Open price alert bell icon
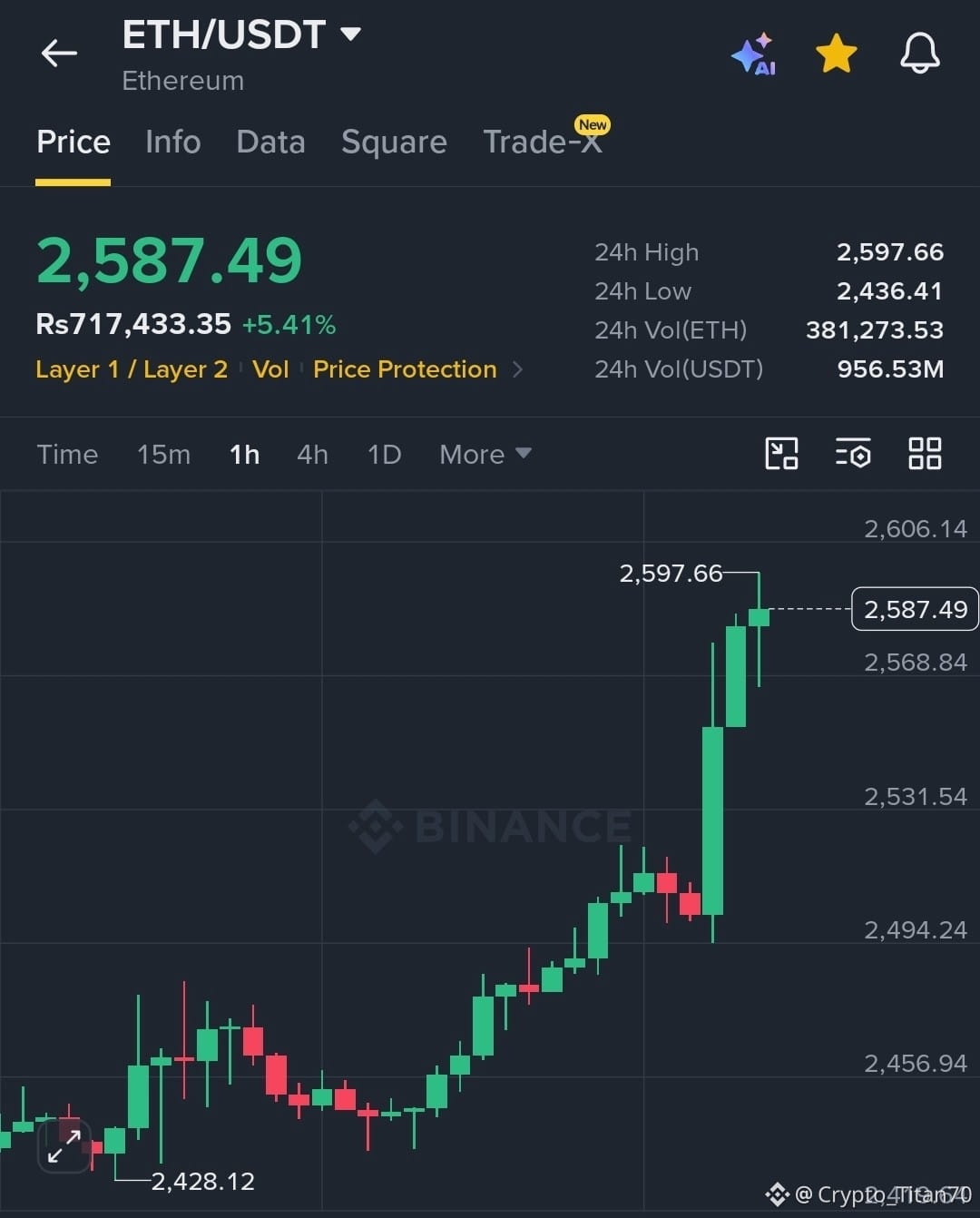This screenshot has width=980, height=1218. point(919,53)
